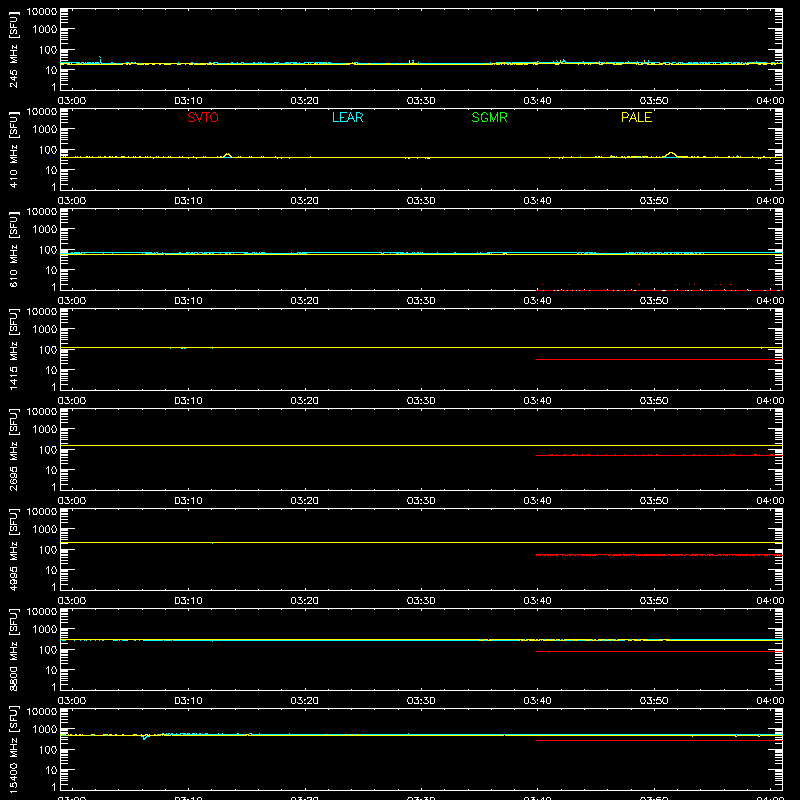Click red SVTO trace in 8800 MHz plot
This screenshot has width=800, height=800.
[659, 652]
